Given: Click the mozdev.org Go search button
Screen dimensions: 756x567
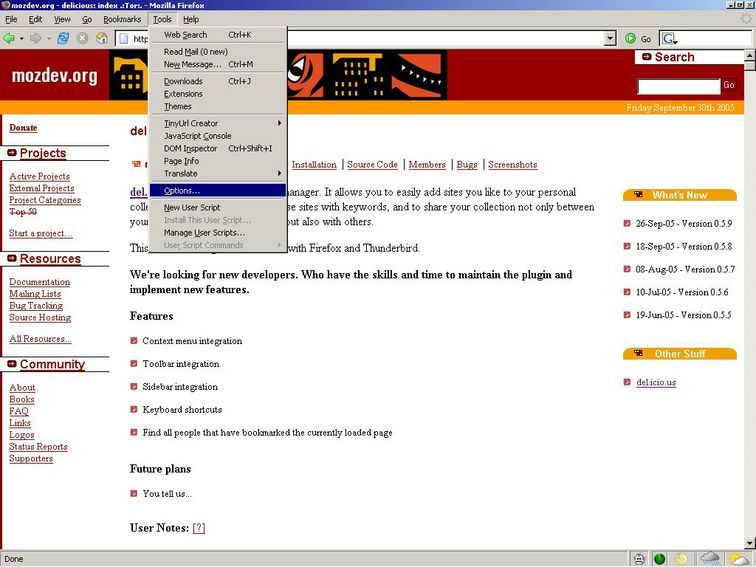Looking at the screenshot, I should point(729,85).
